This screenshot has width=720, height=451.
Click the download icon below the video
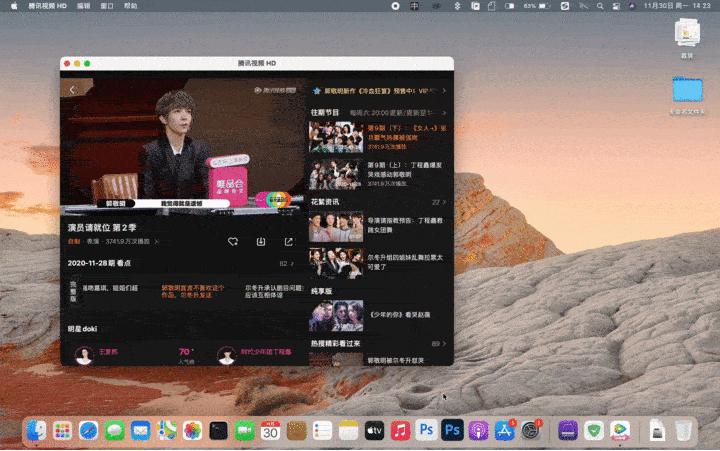pos(261,242)
